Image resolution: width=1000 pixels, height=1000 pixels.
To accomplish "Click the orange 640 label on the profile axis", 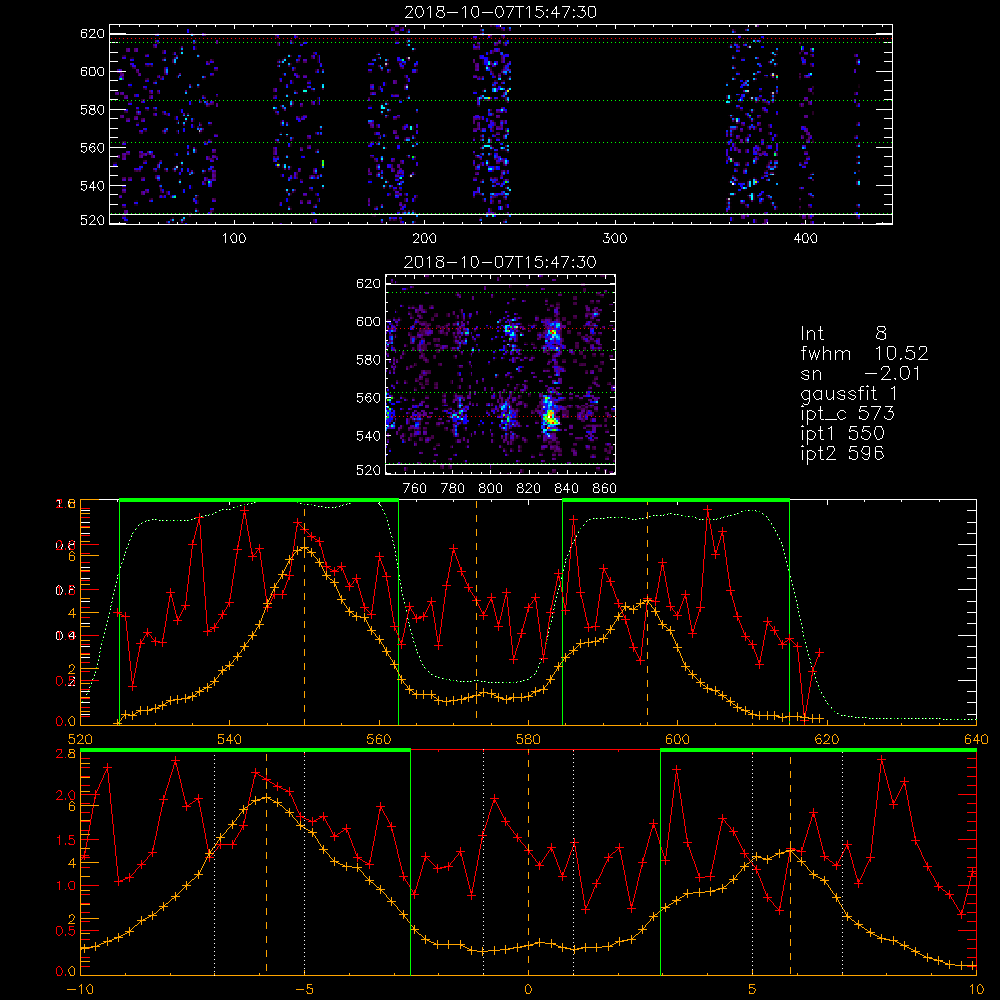I will [976, 739].
